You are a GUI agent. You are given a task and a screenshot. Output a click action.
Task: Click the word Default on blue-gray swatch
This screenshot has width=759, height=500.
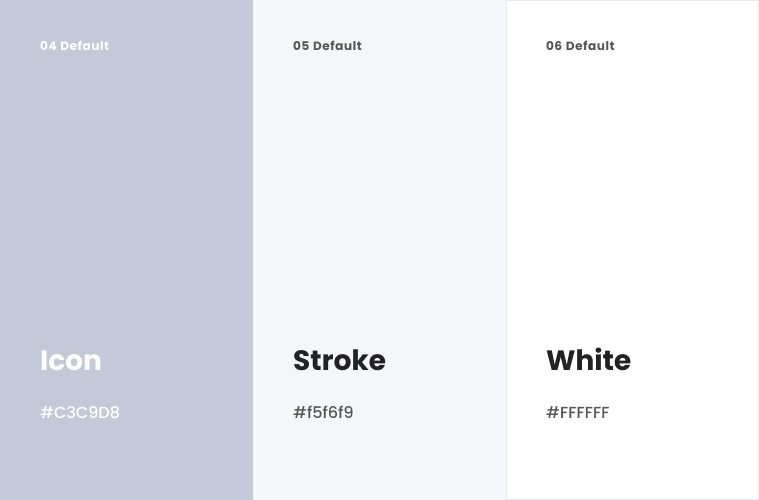click(x=85, y=45)
